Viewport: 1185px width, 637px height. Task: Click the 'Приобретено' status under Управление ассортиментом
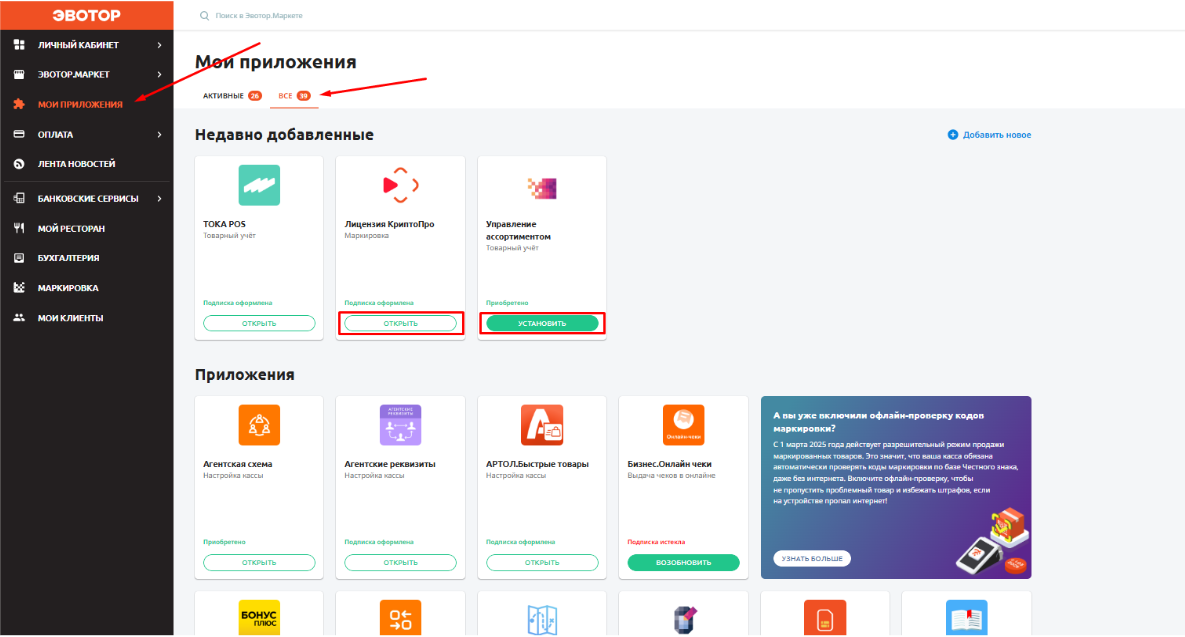tap(507, 302)
